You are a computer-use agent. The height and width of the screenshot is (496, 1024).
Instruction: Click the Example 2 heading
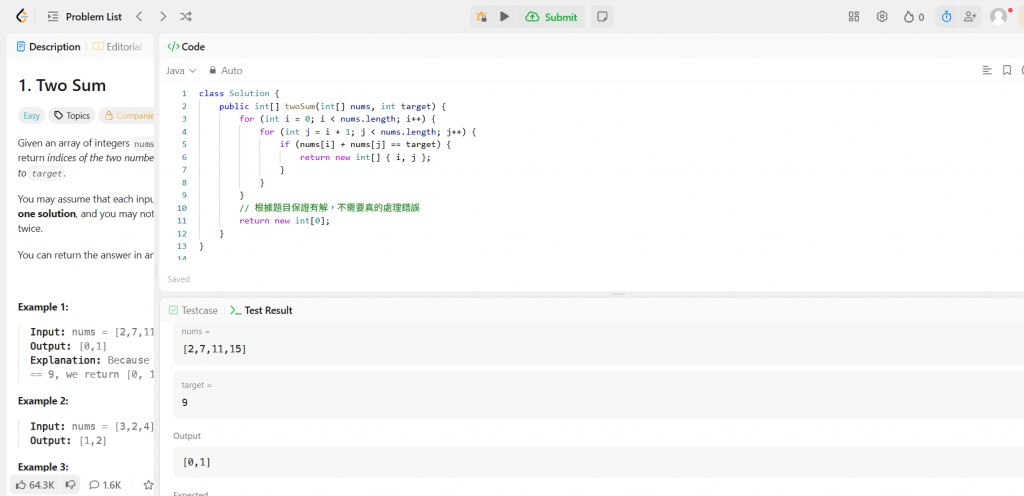[x=43, y=401]
